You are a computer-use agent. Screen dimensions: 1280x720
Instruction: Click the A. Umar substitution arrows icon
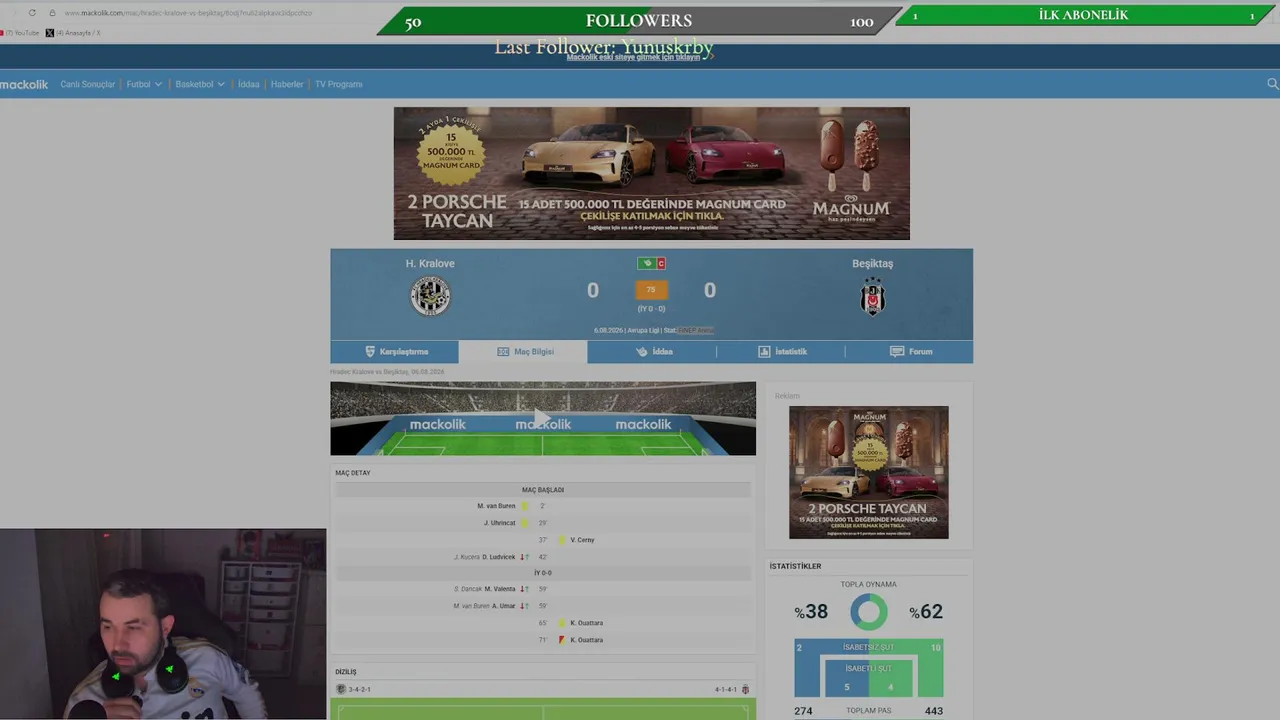[524, 606]
